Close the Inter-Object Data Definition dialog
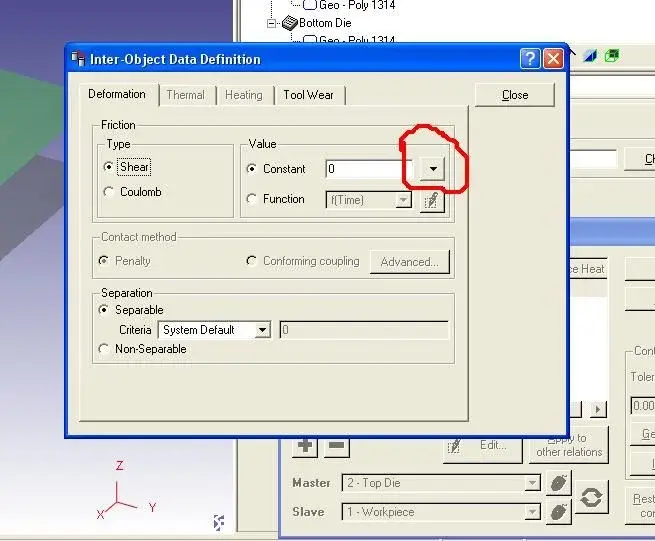This screenshot has width=655, height=541. coord(553,58)
